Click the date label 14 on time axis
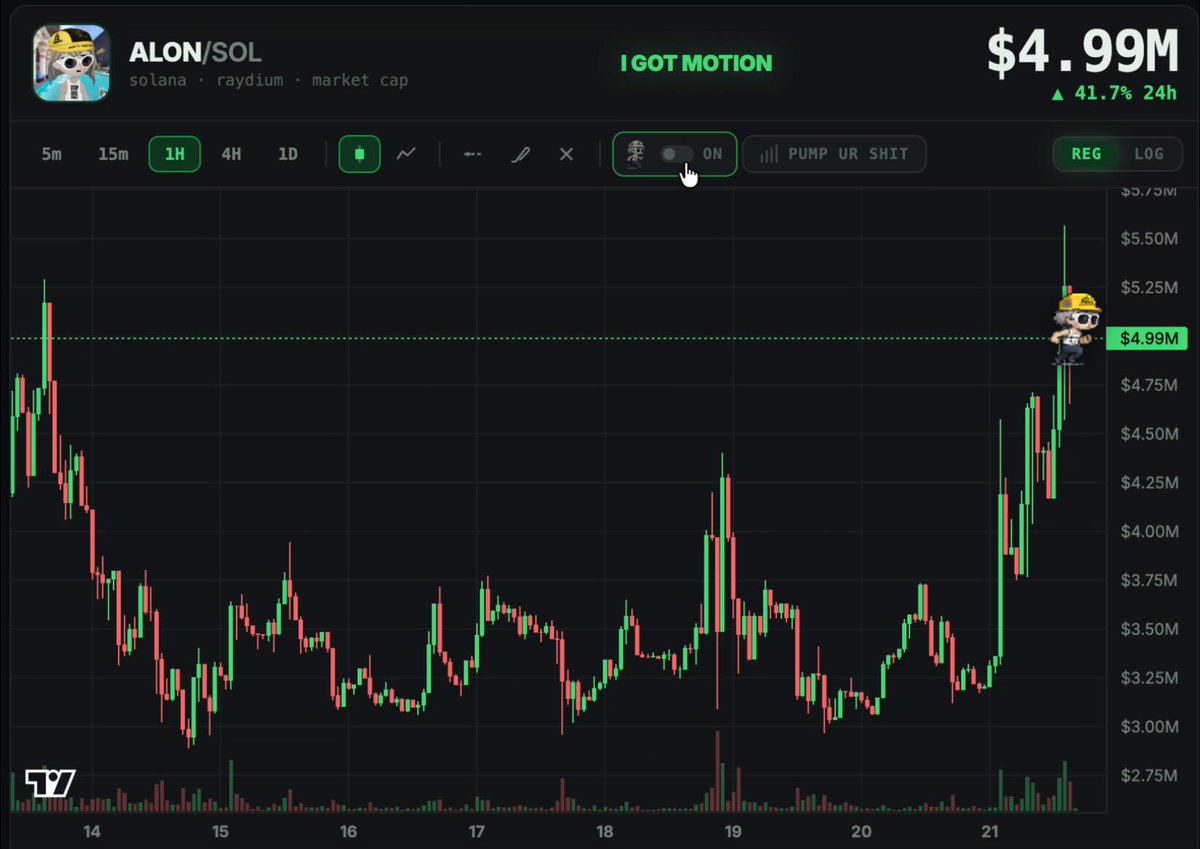The width and height of the screenshot is (1200, 849). click(x=92, y=832)
